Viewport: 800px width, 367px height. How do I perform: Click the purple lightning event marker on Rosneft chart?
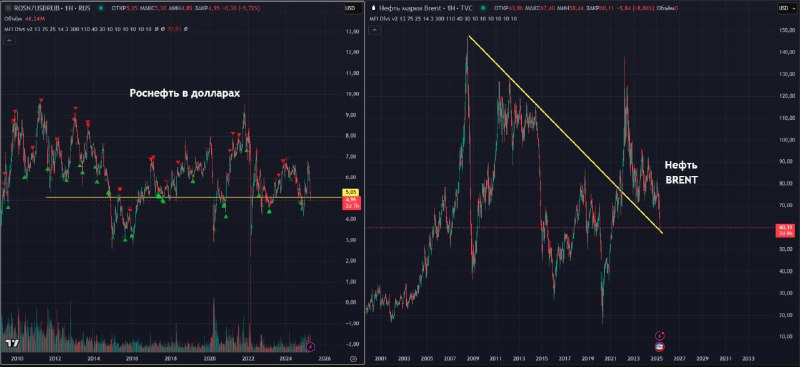[x=312, y=347]
